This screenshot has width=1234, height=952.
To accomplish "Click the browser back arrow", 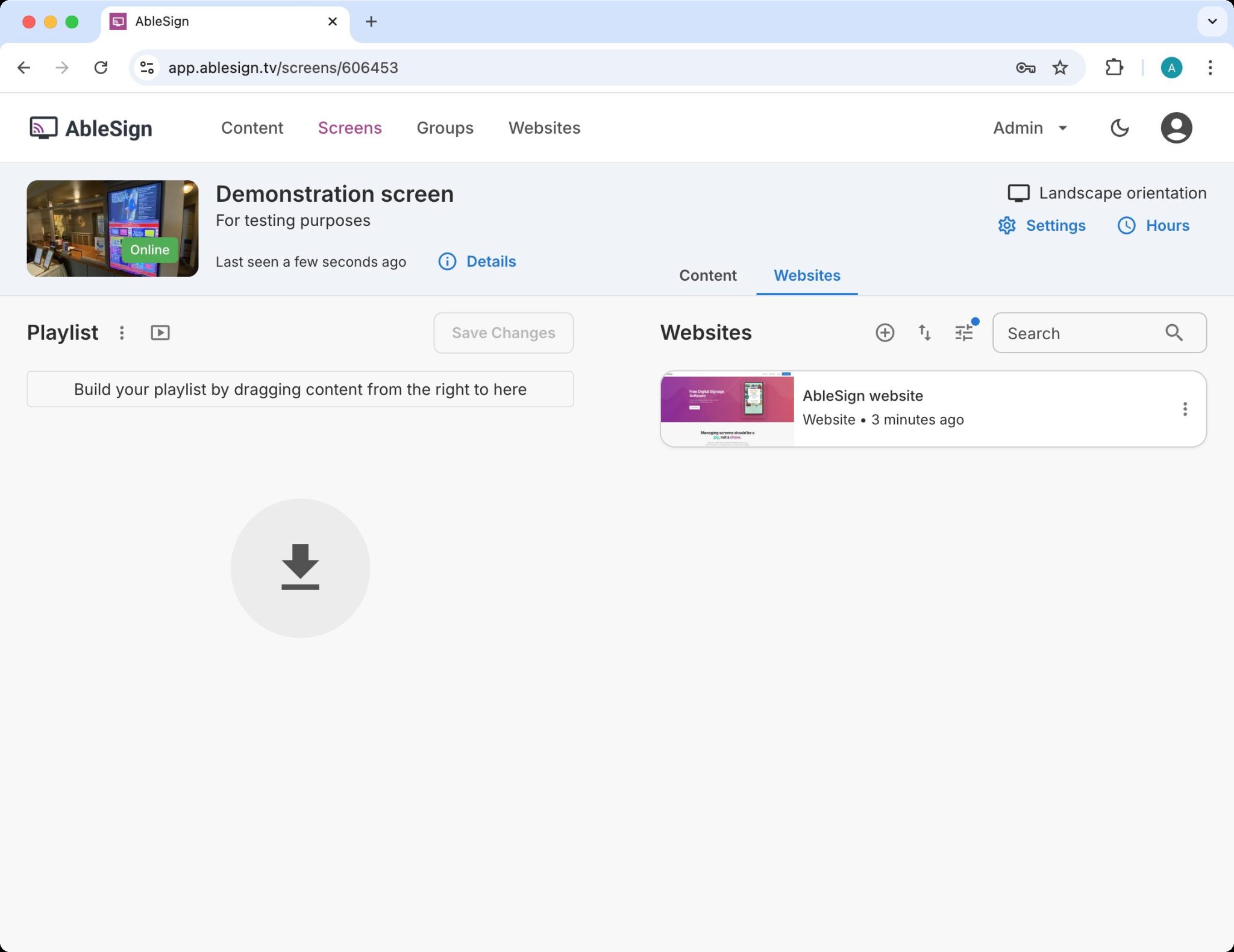I will (24, 67).
